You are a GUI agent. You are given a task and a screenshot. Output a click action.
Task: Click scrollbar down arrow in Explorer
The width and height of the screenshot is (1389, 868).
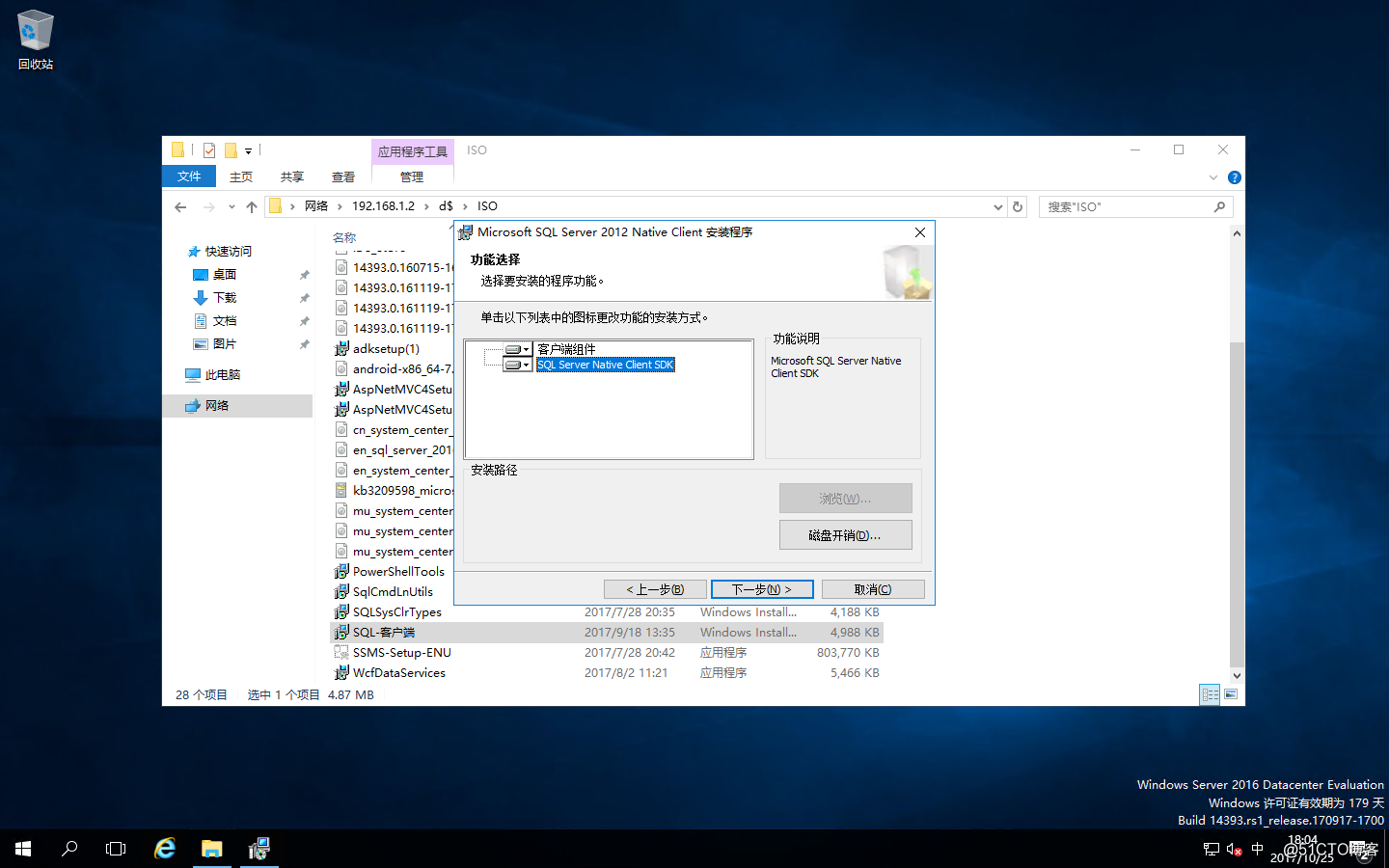(x=1237, y=676)
